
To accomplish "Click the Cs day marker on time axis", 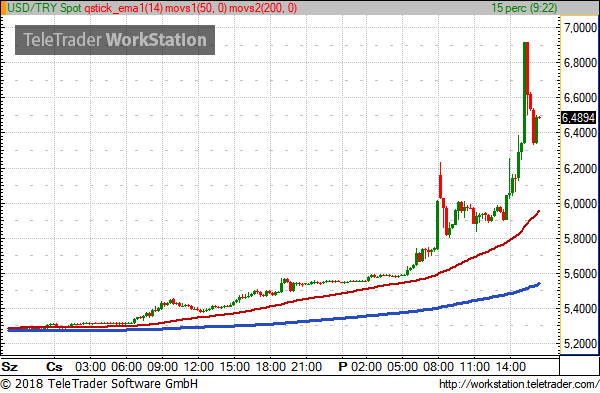I will coord(54,367).
